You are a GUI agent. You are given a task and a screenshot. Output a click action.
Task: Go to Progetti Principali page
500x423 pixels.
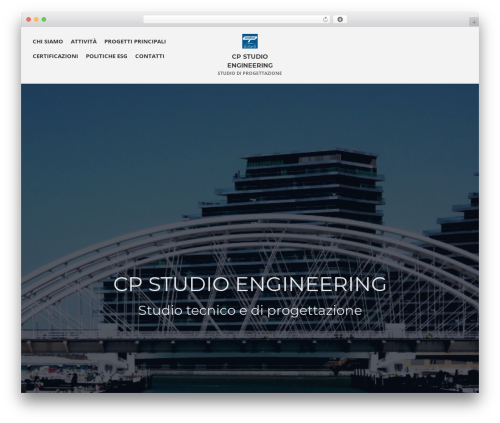click(135, 42)
